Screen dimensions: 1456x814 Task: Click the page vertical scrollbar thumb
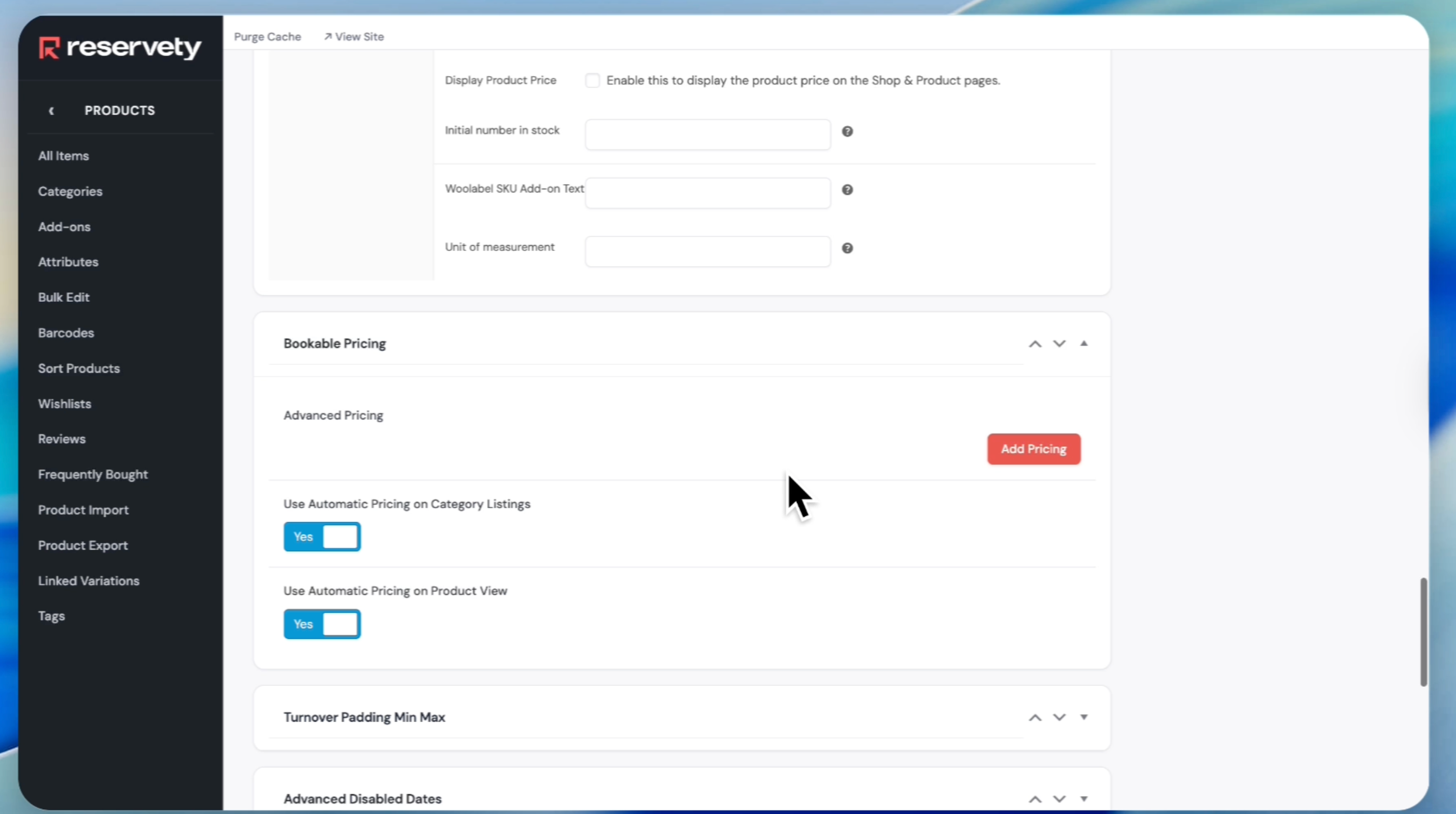point(1423,631)
